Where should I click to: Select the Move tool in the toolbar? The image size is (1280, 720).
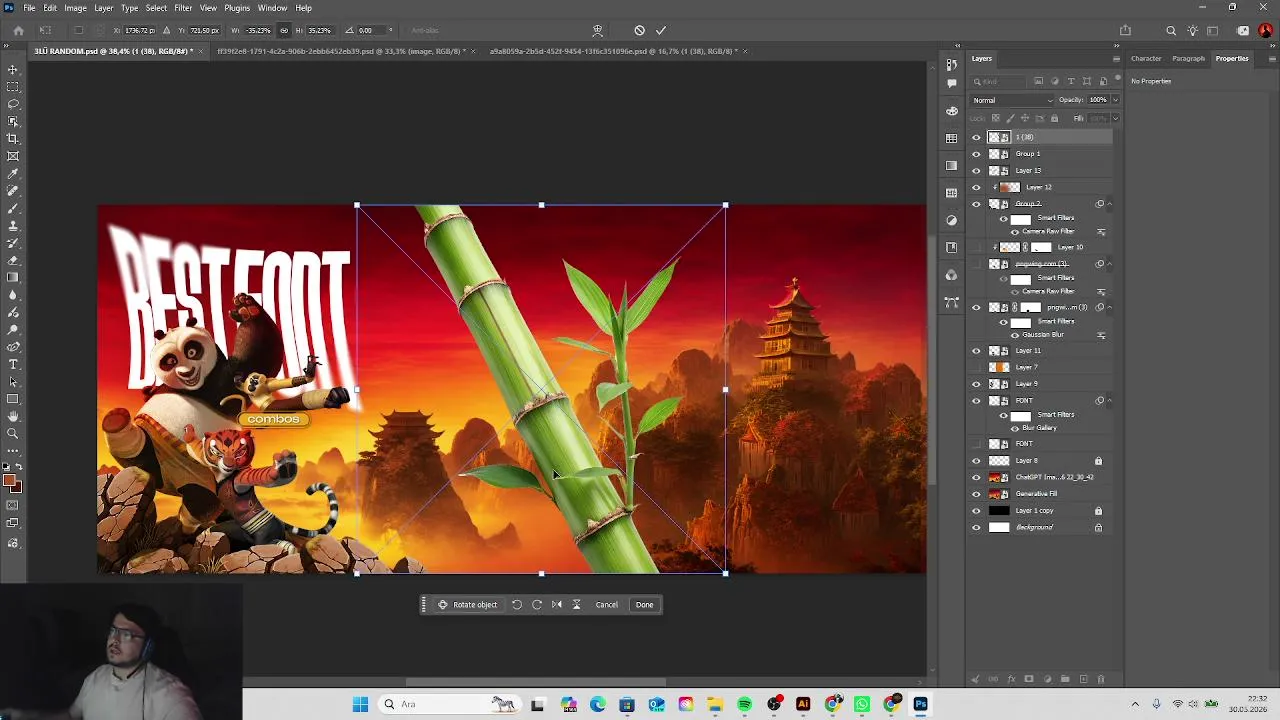pyautogui.click(x=13, y=69)
